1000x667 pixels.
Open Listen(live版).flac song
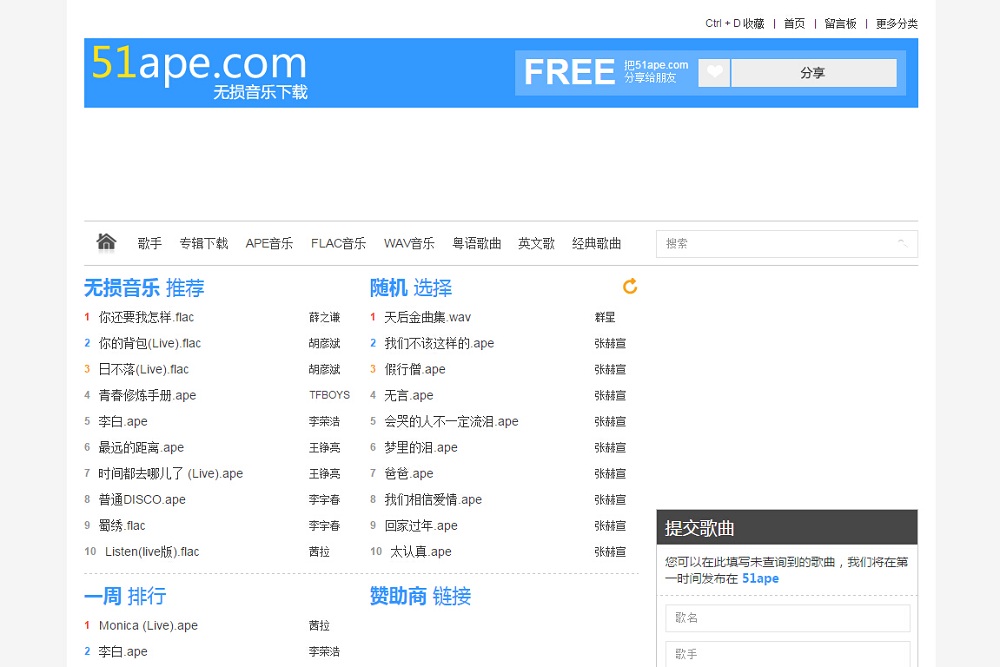click(x=152, y=553)
